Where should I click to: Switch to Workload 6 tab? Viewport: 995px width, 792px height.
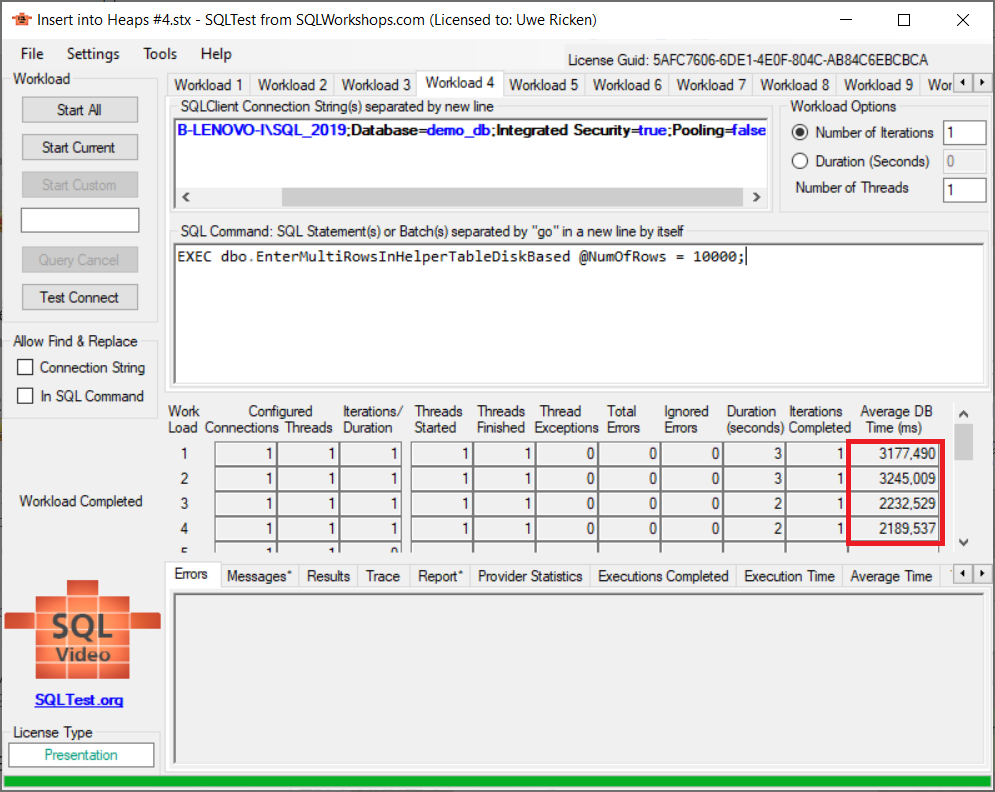[x=627, y=85]
